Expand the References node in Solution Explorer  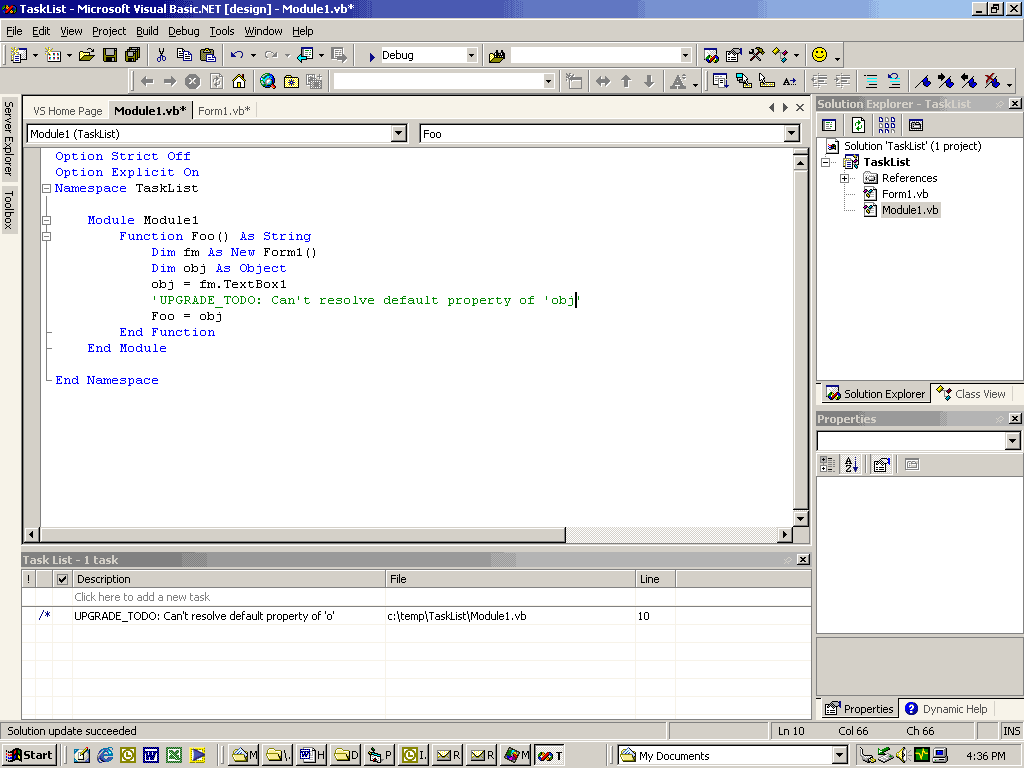(845, 178)
